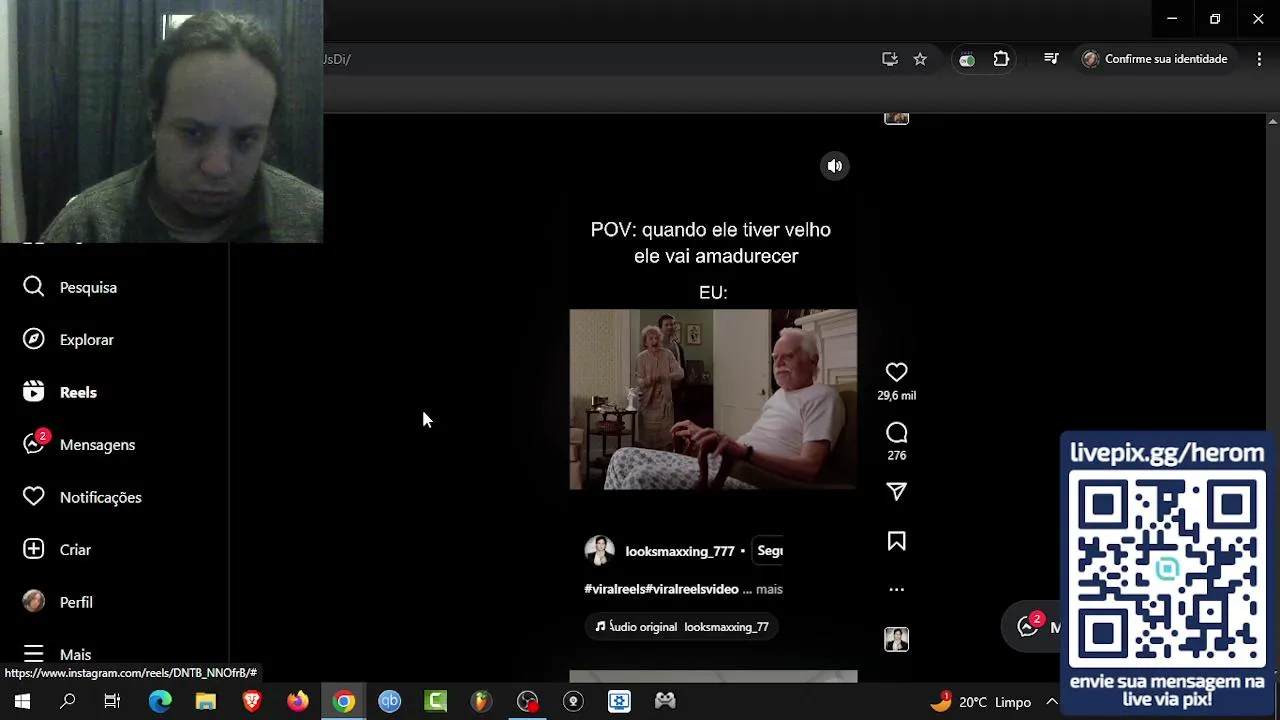Image resolution: width=1280 pixels, height=720 pixels.
Task: Click the #viralreels hashtag text
Action: [x=615, y=589]
